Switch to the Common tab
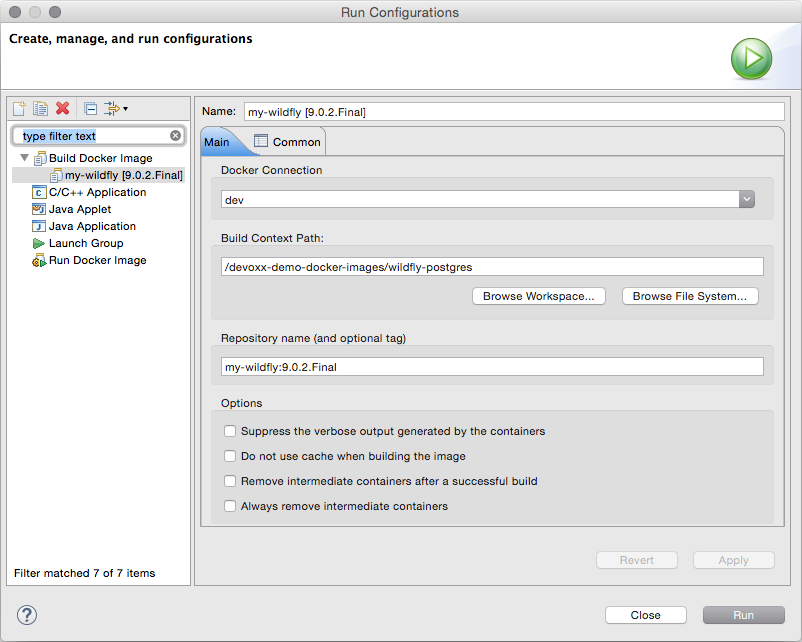The width and height of the screenshot is (802, 642). (x=287, y=142)
